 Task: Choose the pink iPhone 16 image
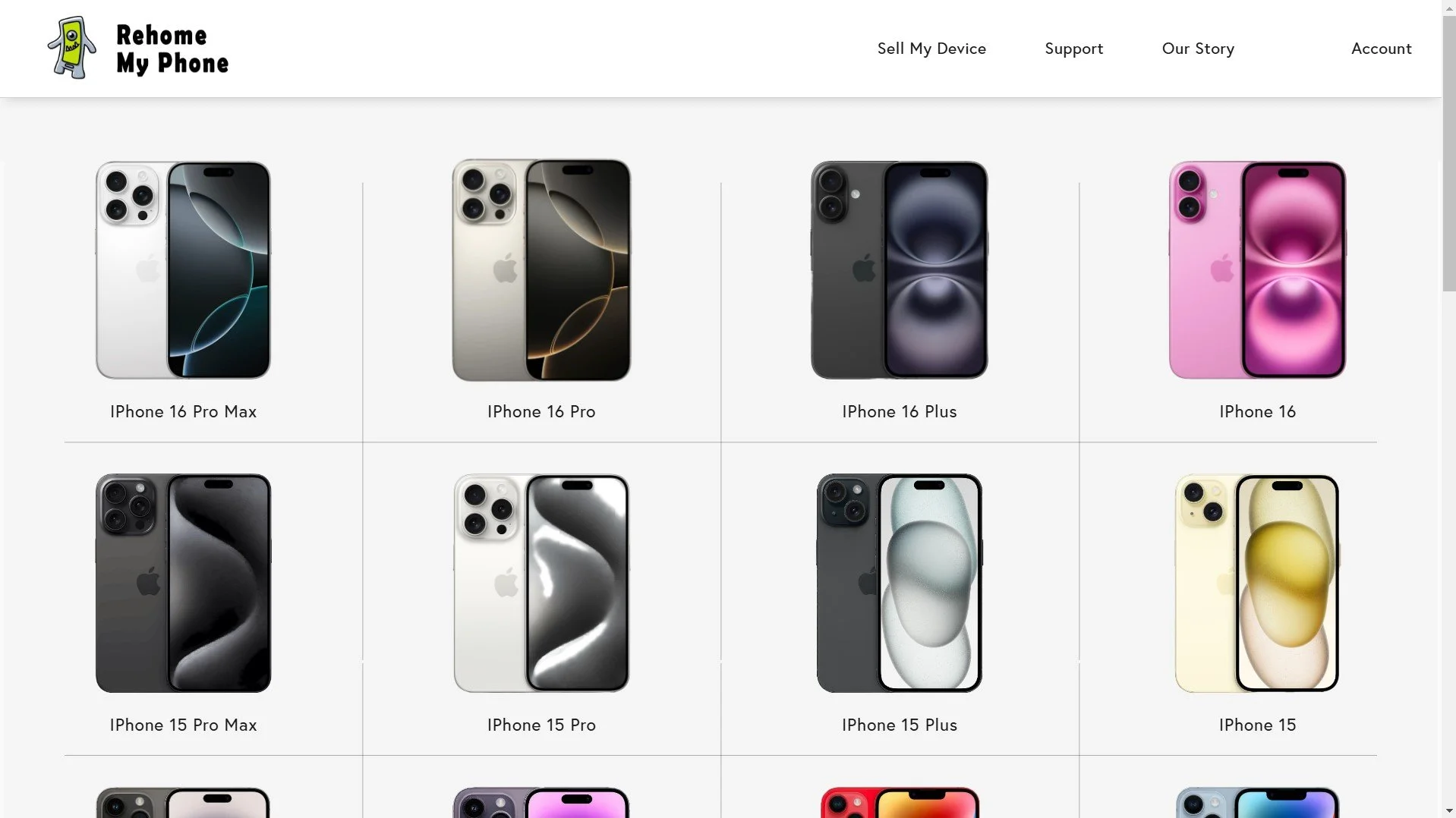[x=1257, y=269]
